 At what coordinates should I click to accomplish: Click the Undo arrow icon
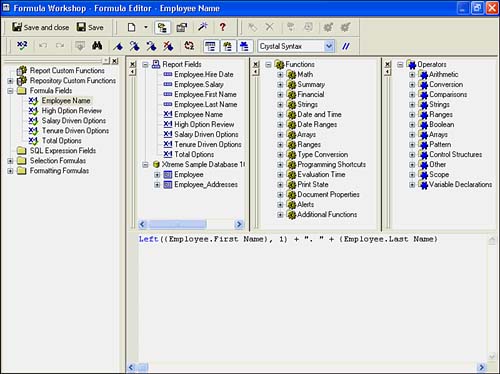pyautogui.click(x=43, y=45)
